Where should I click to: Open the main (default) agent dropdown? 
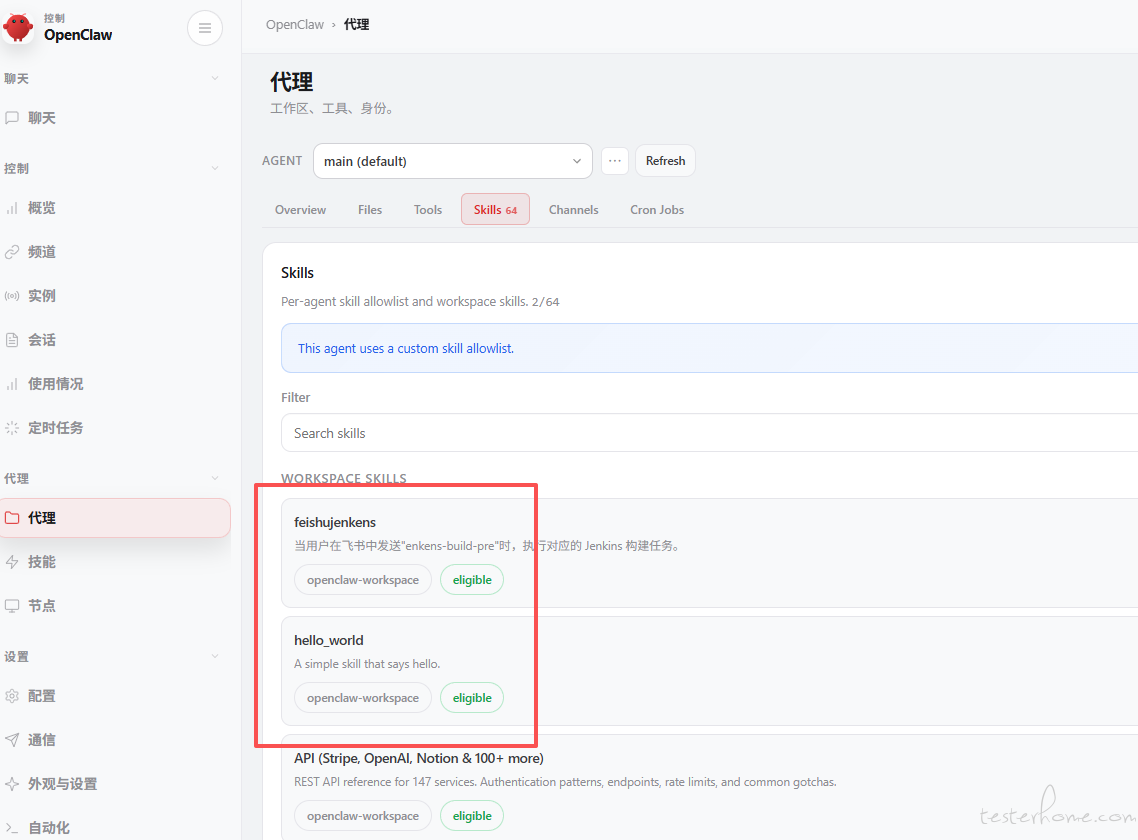452,161
